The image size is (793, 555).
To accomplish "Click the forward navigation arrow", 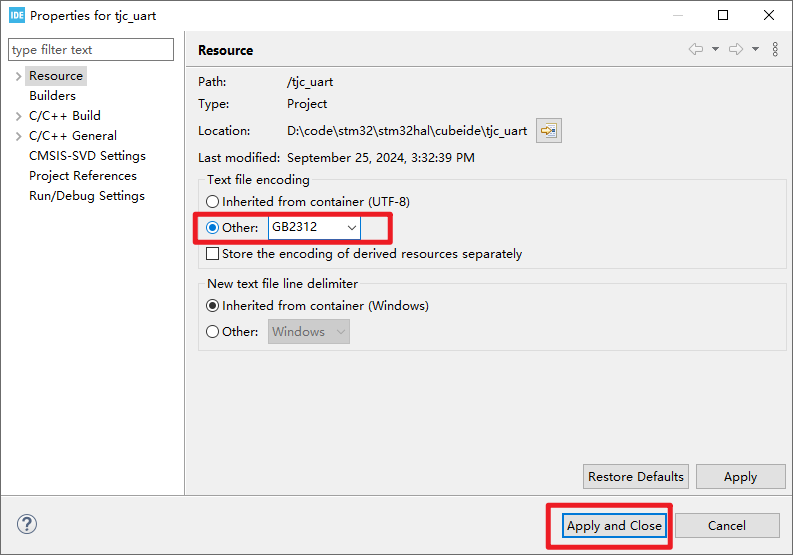I will click(x=736, y=50).
